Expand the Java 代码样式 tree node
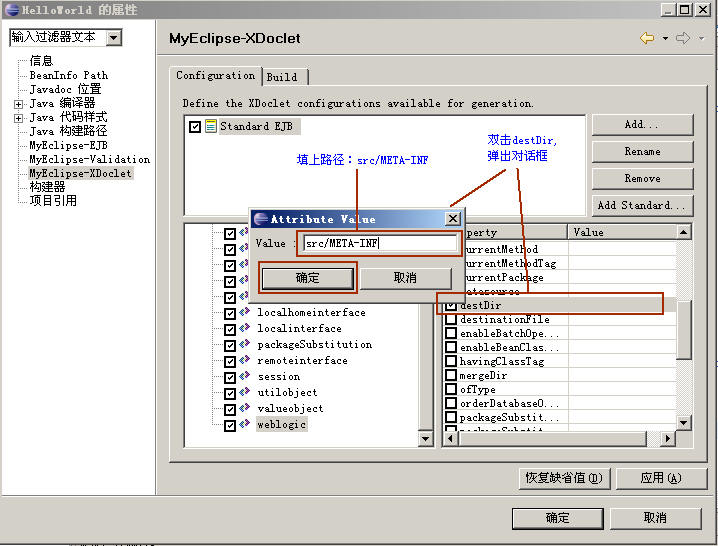This screenshot has height=546, width=718. pyautogui.click(x=18, y=118)
